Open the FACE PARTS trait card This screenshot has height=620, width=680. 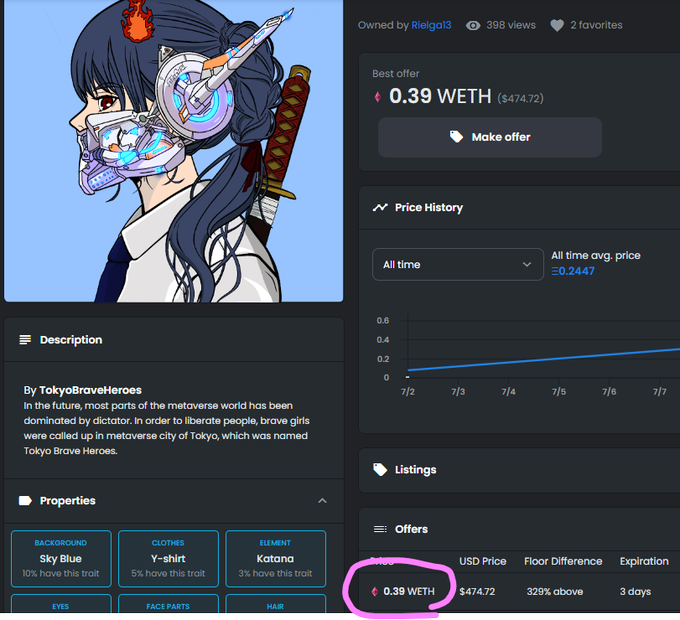pos(168,604)
